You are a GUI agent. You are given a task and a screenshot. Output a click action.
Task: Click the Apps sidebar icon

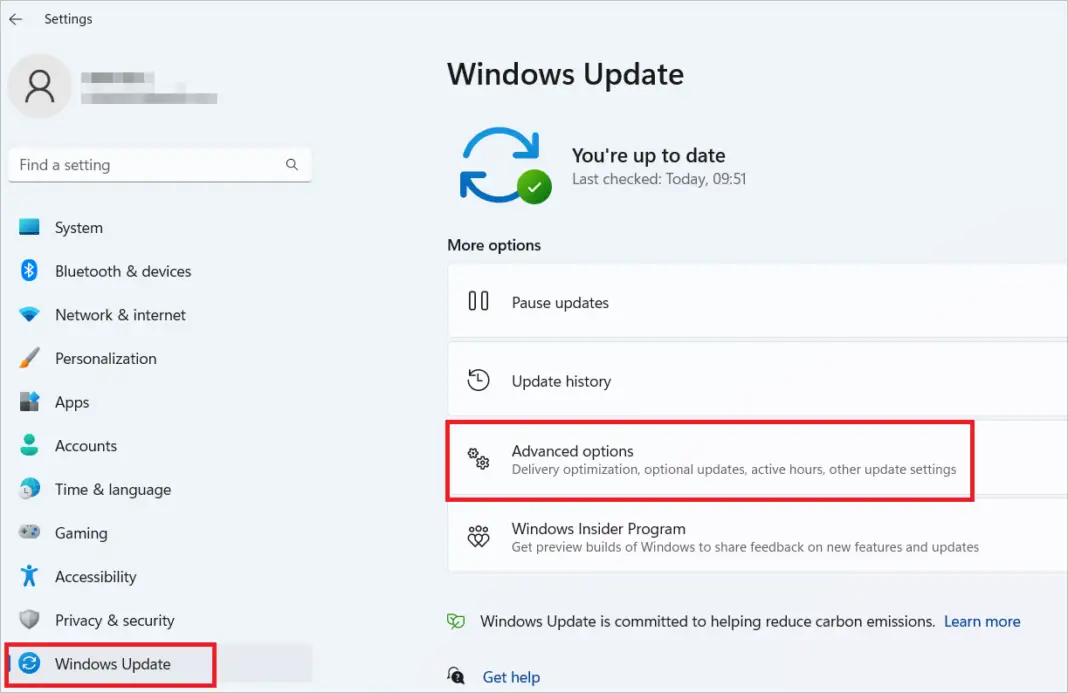(30, 402)
